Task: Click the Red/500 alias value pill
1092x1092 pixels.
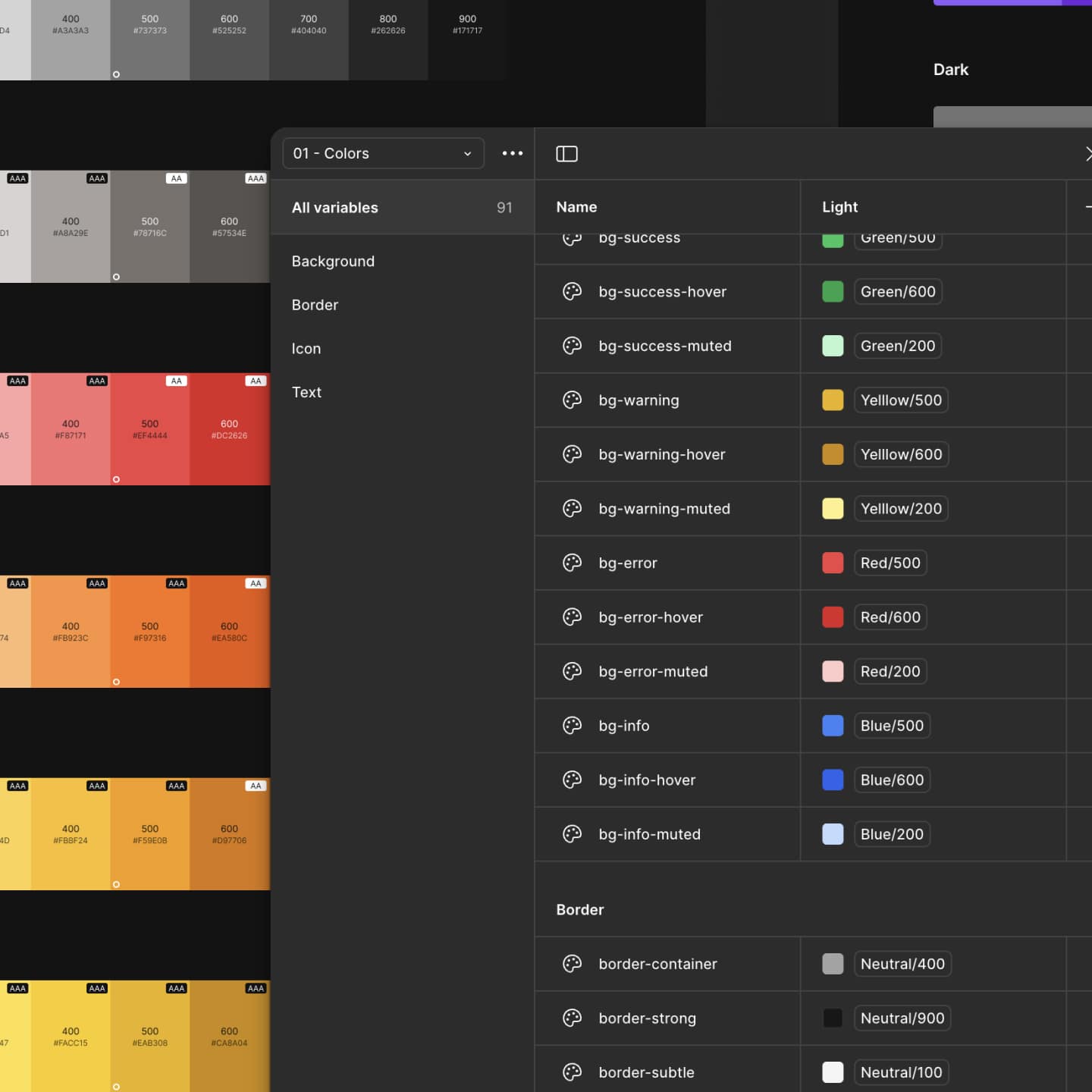Action: pos(890,563)
